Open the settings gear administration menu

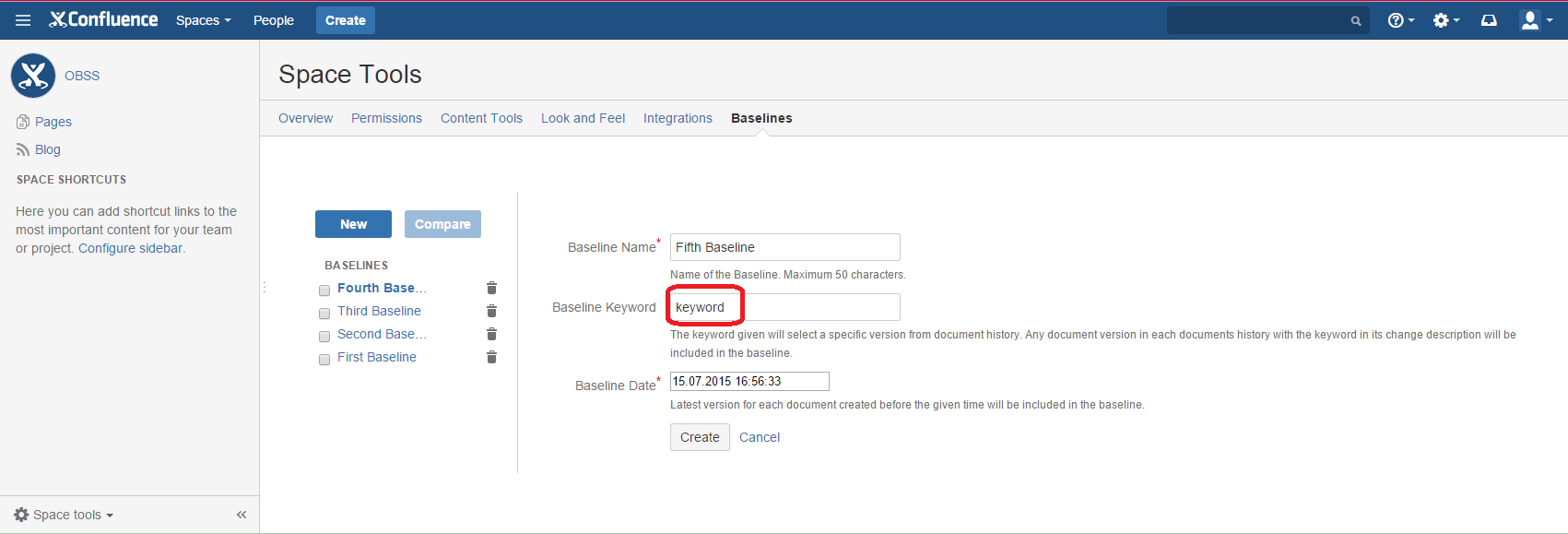click(1444, 20)
